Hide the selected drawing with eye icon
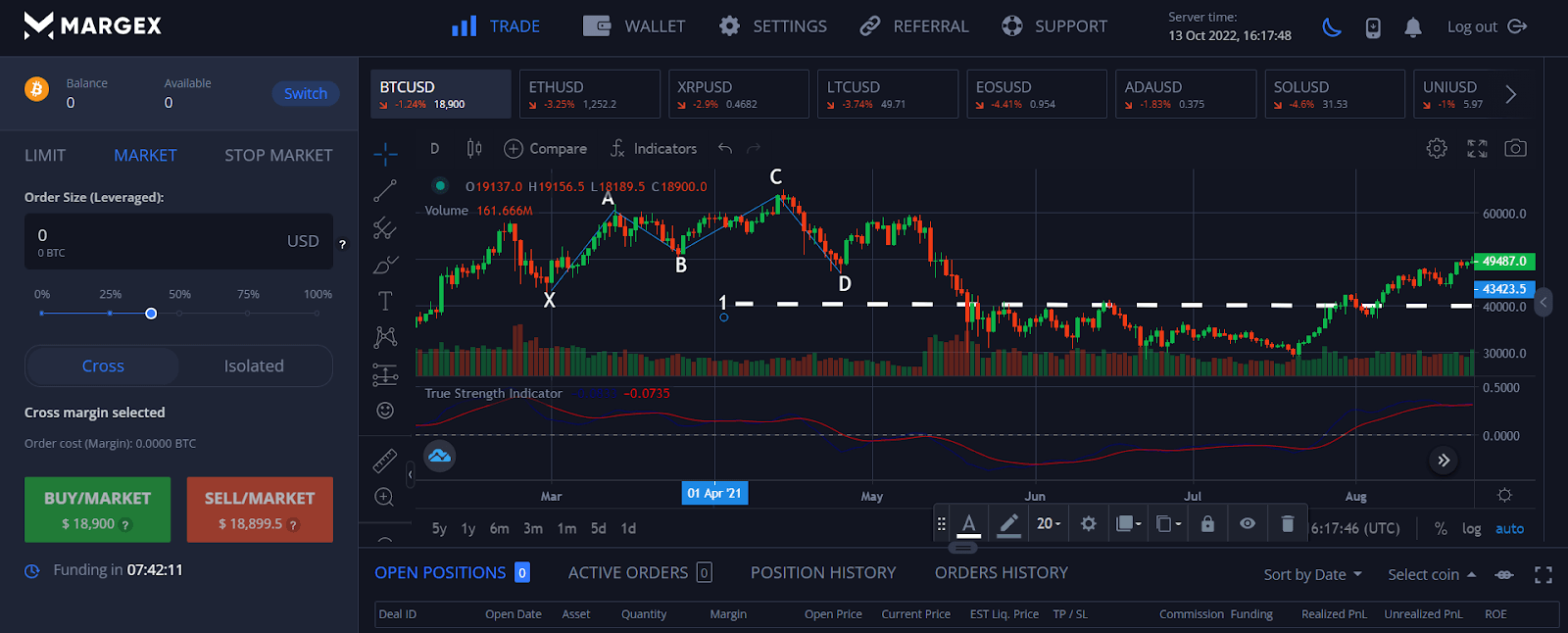Viewport: 1568px width, 633px height. (x=1248, y=523)
